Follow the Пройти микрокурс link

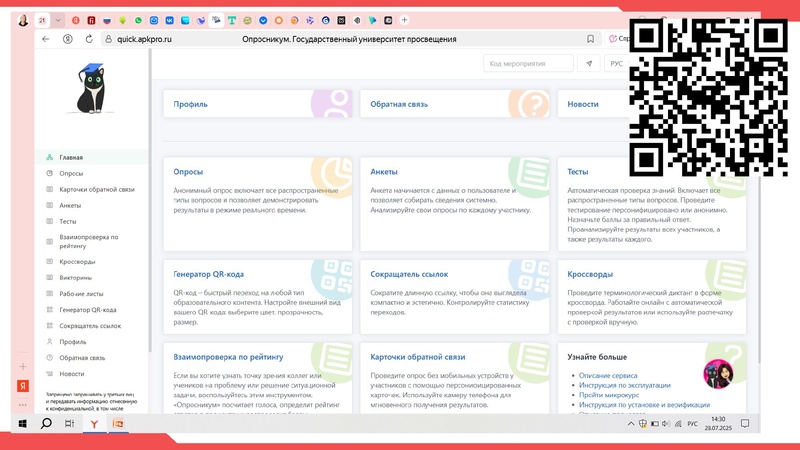pyautogui.click(x=609, y=395)
